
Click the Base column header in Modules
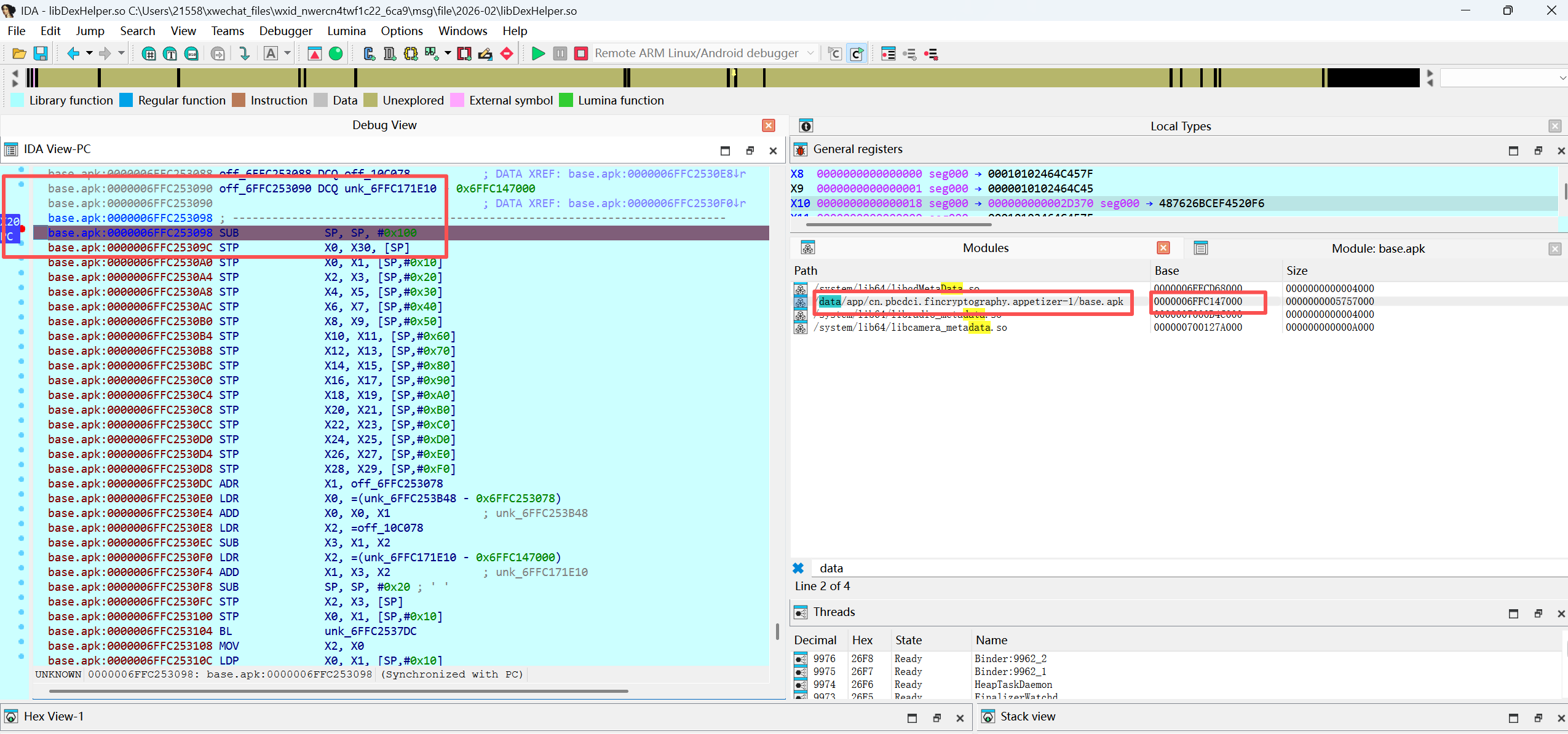point(1166,271)
